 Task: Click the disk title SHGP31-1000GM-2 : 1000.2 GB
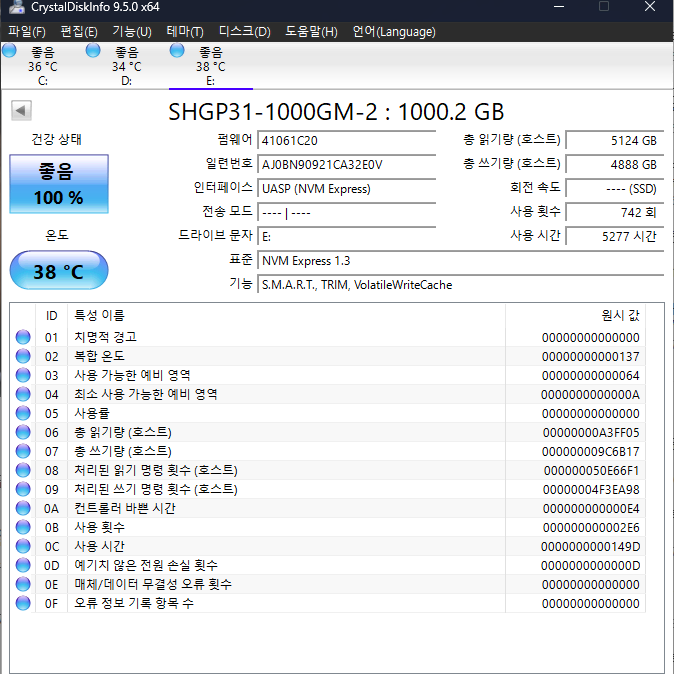(x=336, y=112)
